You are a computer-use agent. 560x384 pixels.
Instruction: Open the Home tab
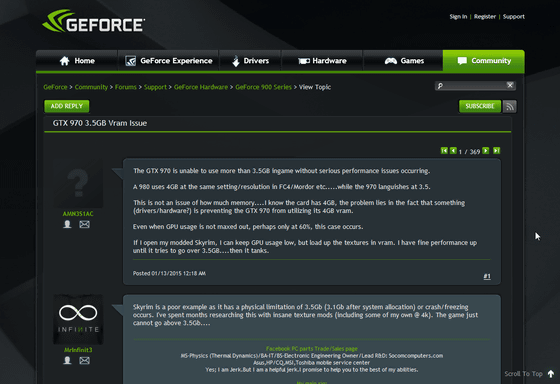pos(77,61)
